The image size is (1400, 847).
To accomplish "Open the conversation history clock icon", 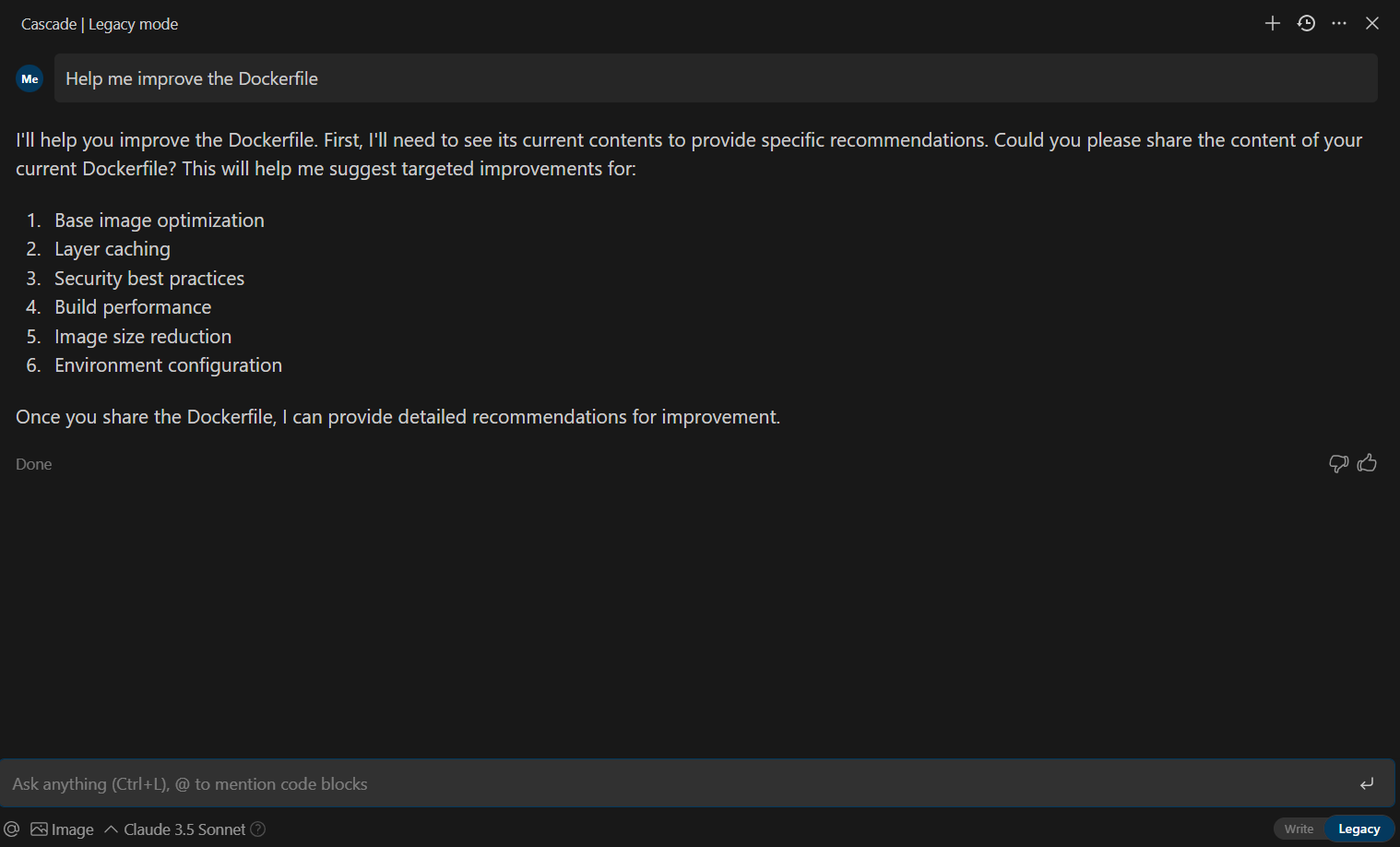I will (x=1306, y=23).
